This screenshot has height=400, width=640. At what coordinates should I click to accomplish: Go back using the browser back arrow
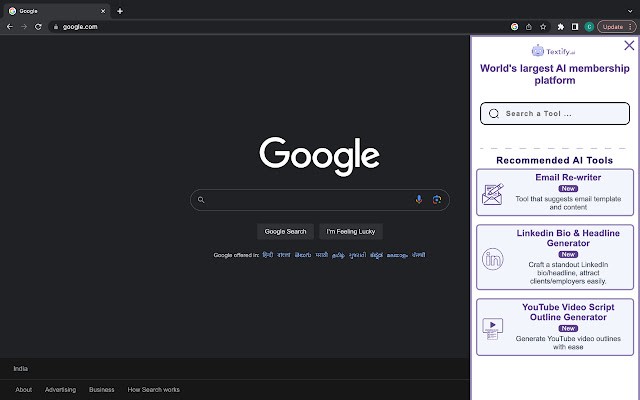point(10,27)
